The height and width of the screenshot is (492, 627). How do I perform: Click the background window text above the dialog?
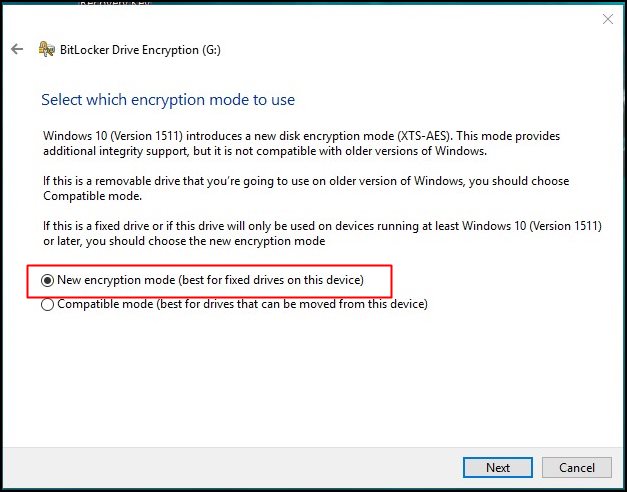(x=115, y=3)
